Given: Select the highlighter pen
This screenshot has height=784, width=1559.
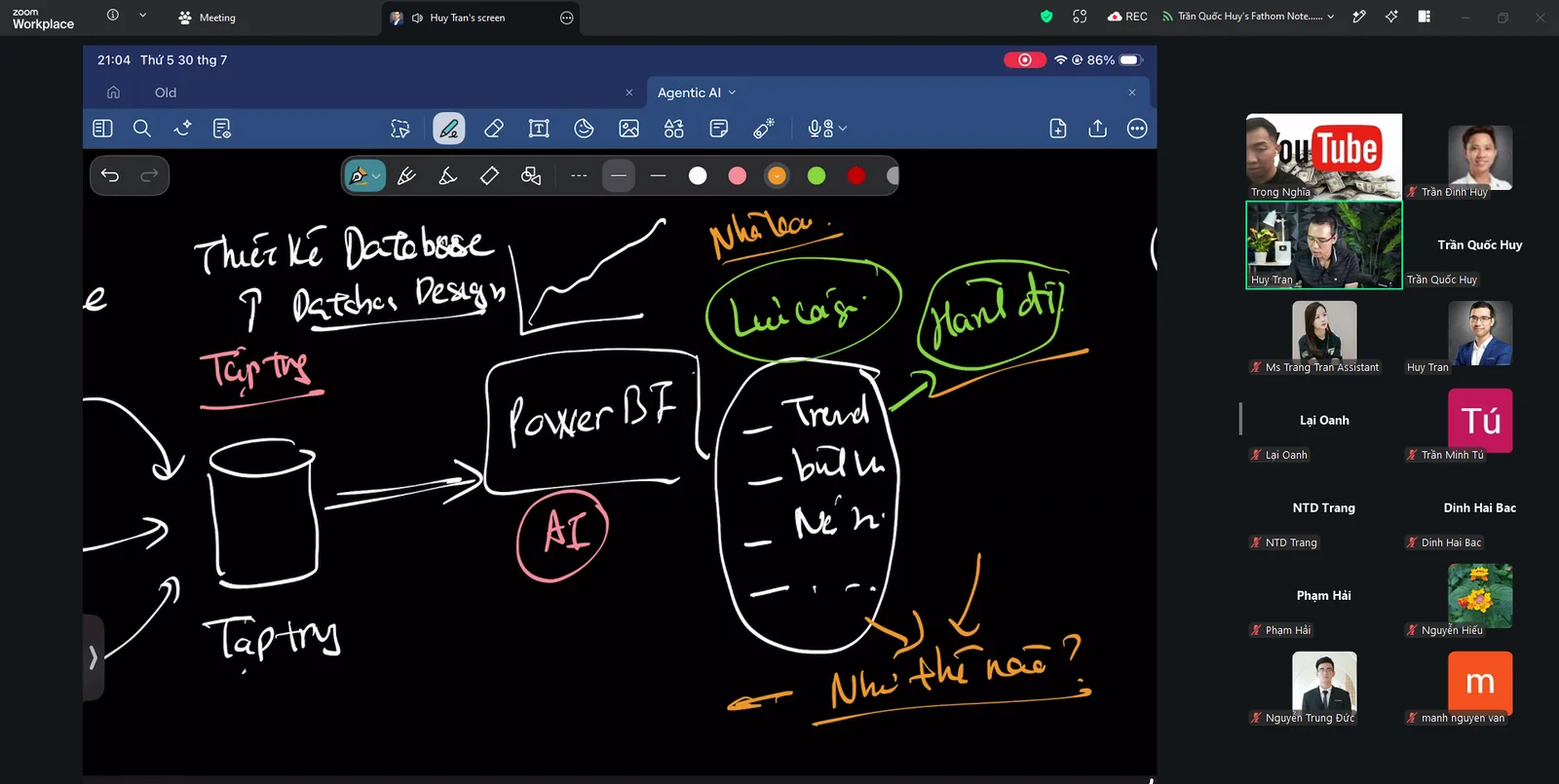Looking at the screenshot, I should [x=448, y=175].
